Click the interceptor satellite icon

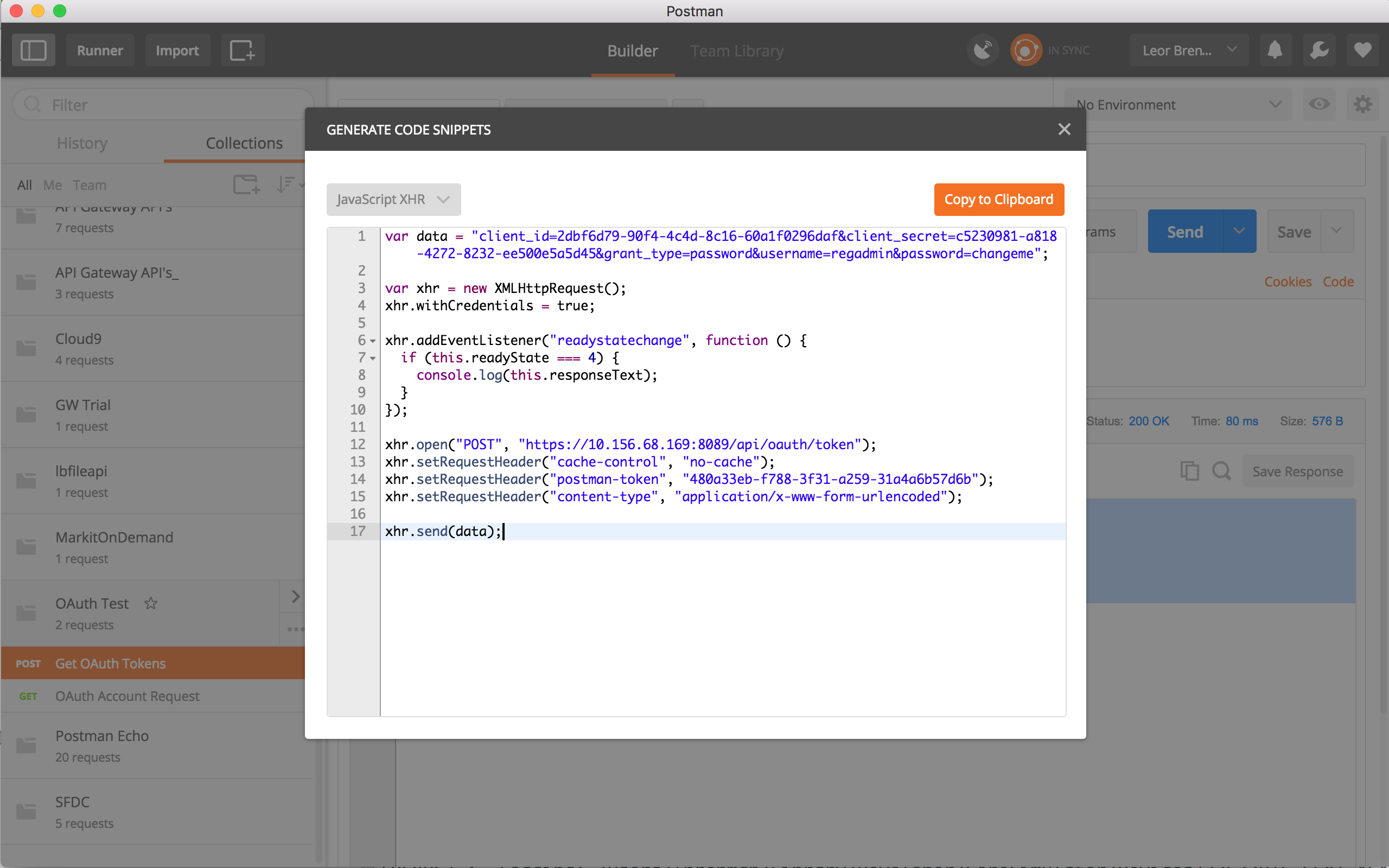pos(983,50)
